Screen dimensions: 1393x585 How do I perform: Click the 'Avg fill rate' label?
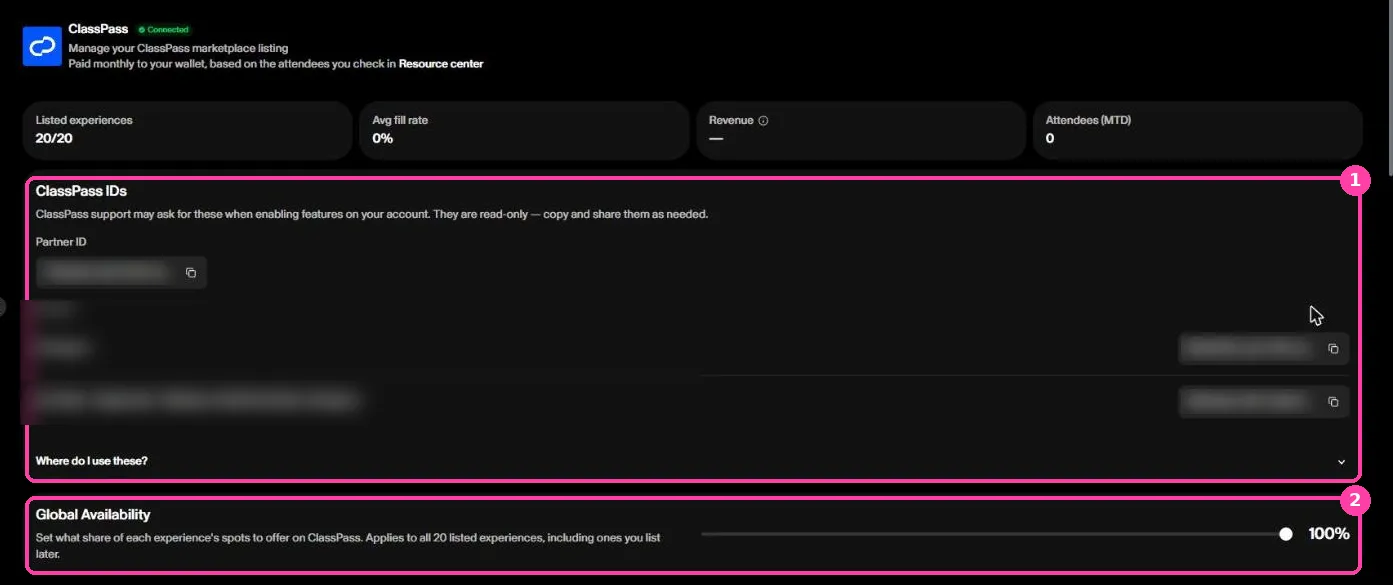400,120
